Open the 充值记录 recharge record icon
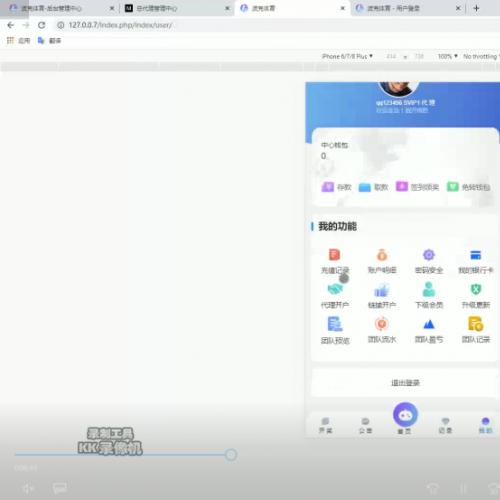 click(334, 255)
